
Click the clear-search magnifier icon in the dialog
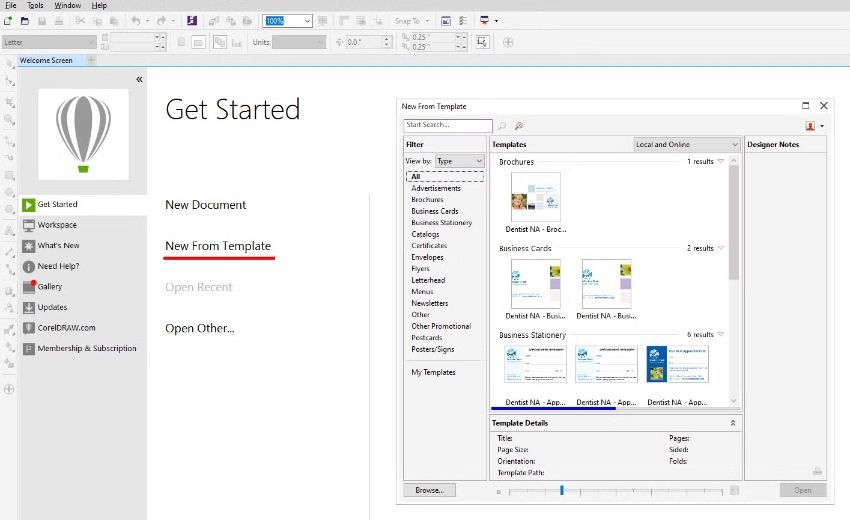tap(519, 126)
